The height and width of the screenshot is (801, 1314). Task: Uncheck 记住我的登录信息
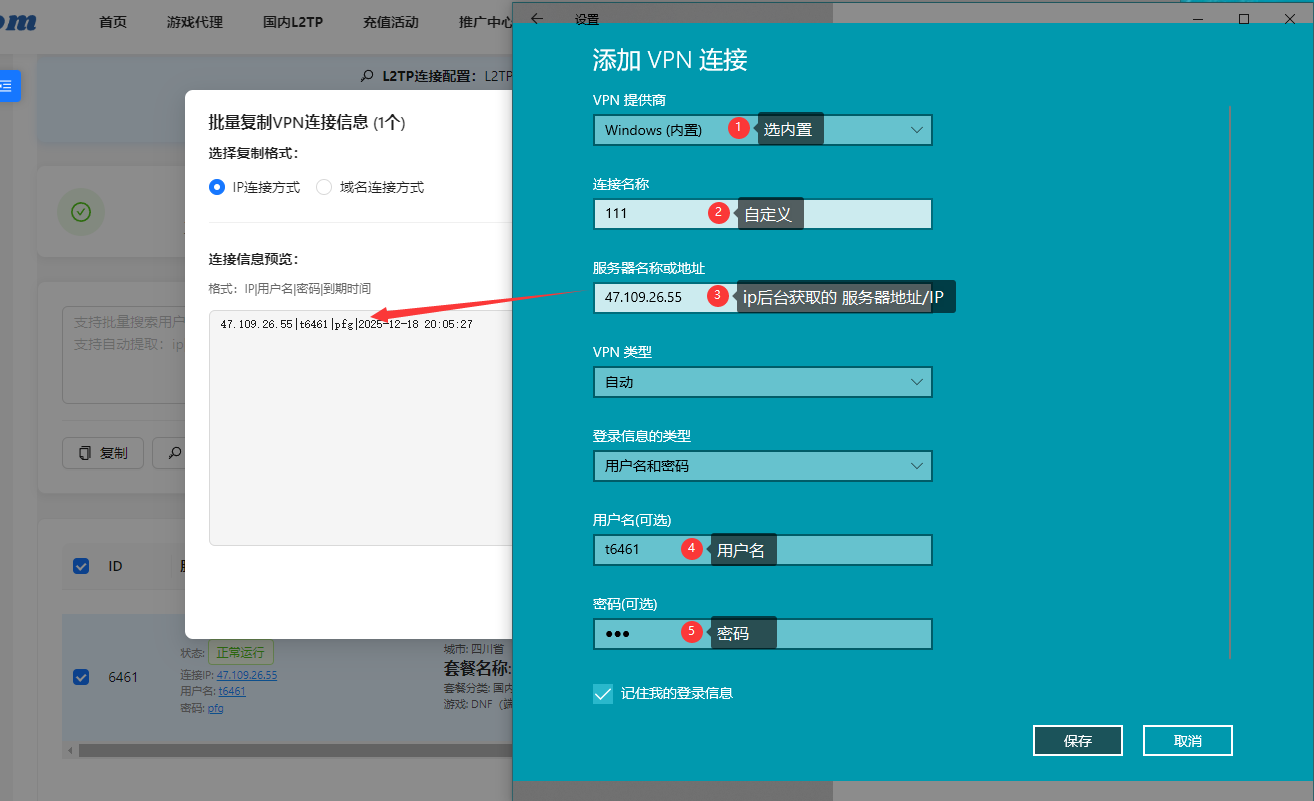pos(602,692)
